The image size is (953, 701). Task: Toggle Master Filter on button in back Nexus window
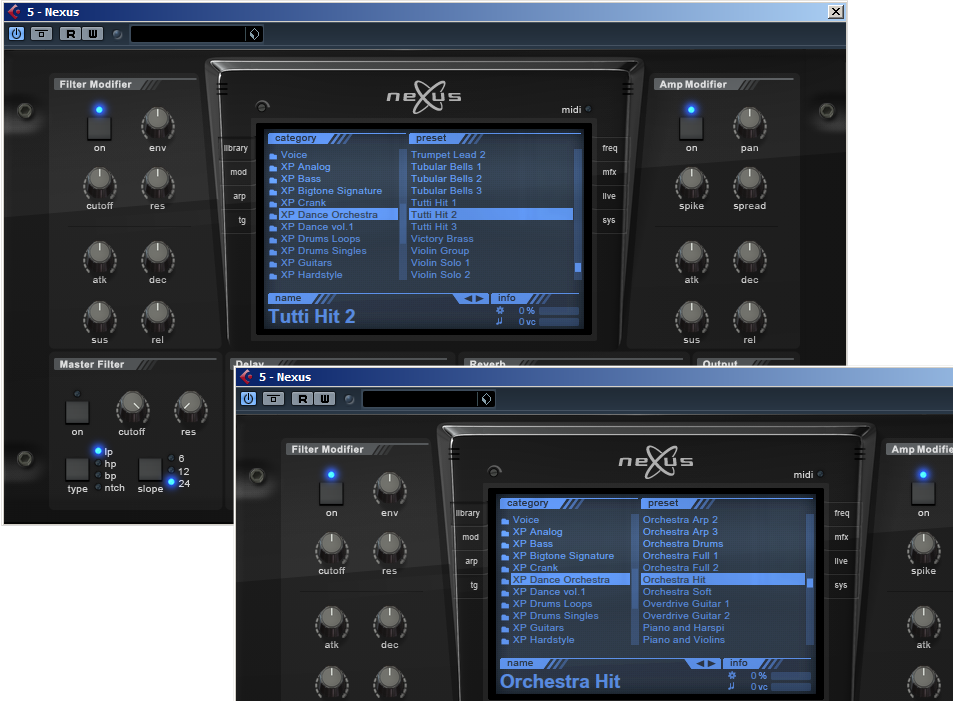(x=77, y=412)
